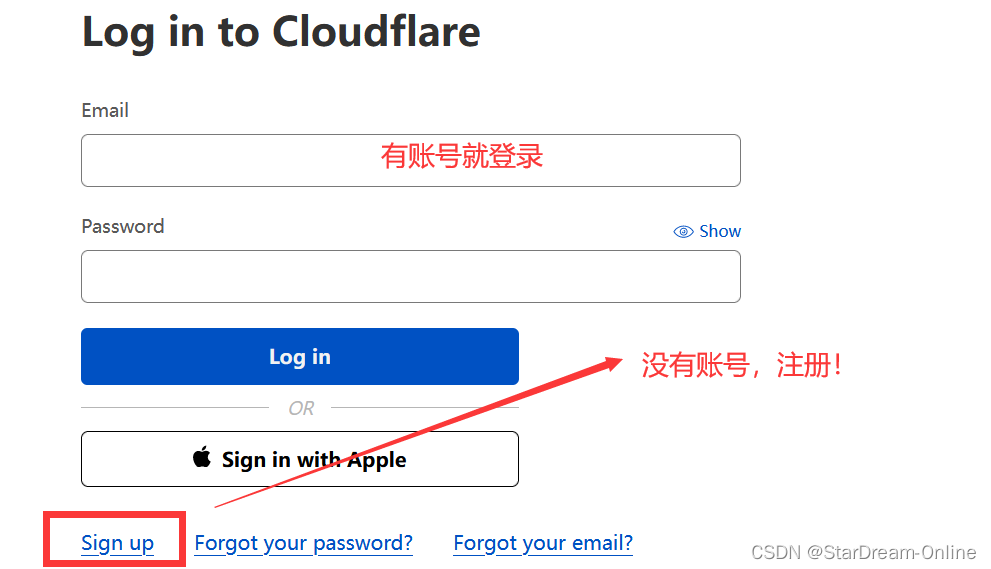Image resolution: width=991 pixels, height=569 pixels.
Task: Click the OR divider text
Action: click(x=301, y=408)
